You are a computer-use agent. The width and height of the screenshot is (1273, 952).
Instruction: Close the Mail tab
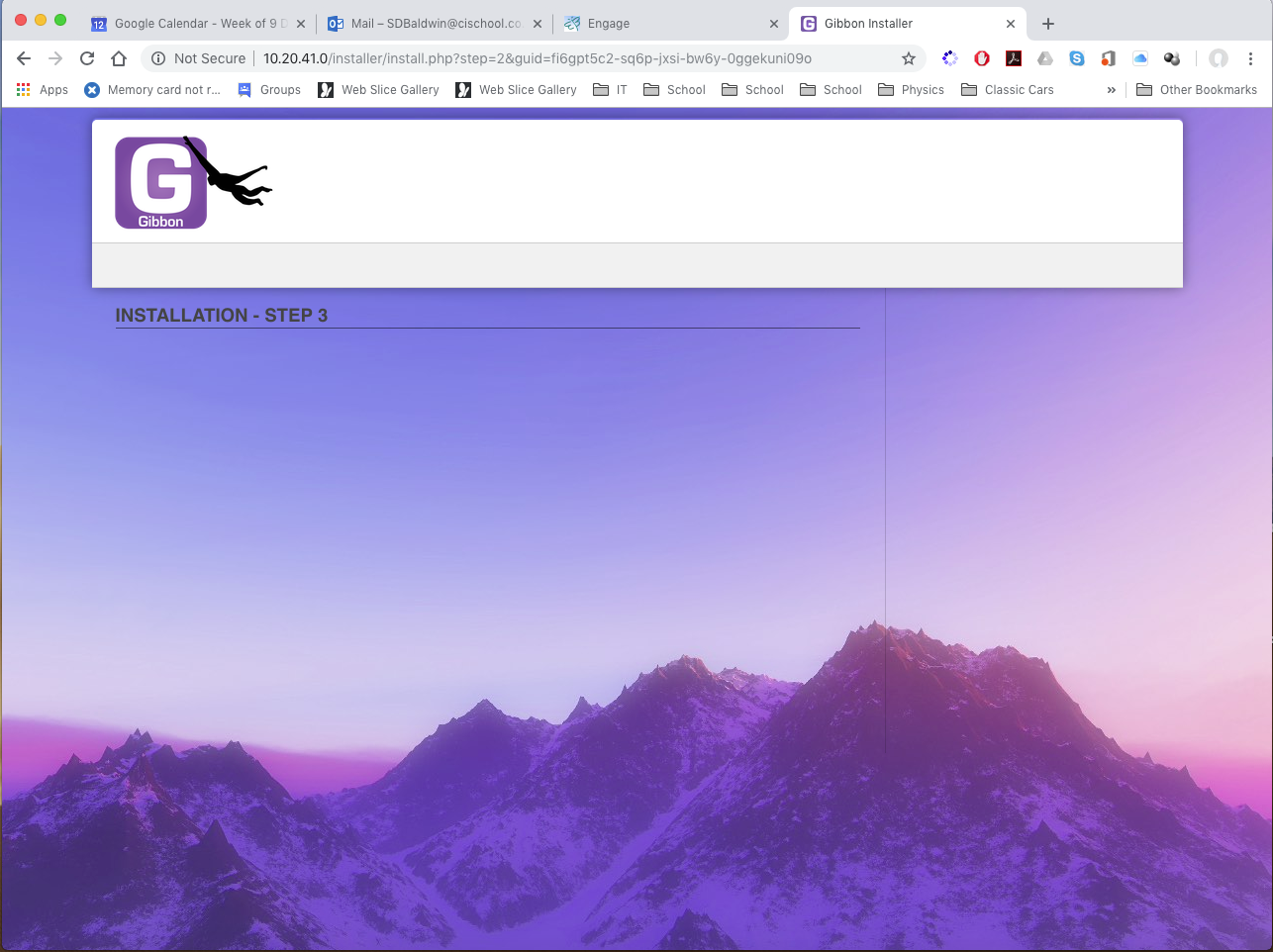[538, 24]
